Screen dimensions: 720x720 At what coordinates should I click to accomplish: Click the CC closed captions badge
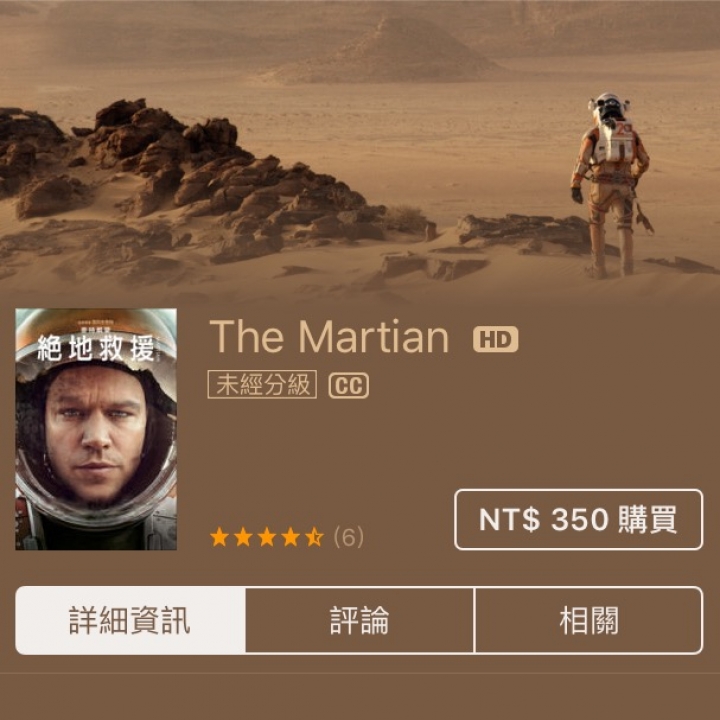pyautogui.click(x=349, y=385)
